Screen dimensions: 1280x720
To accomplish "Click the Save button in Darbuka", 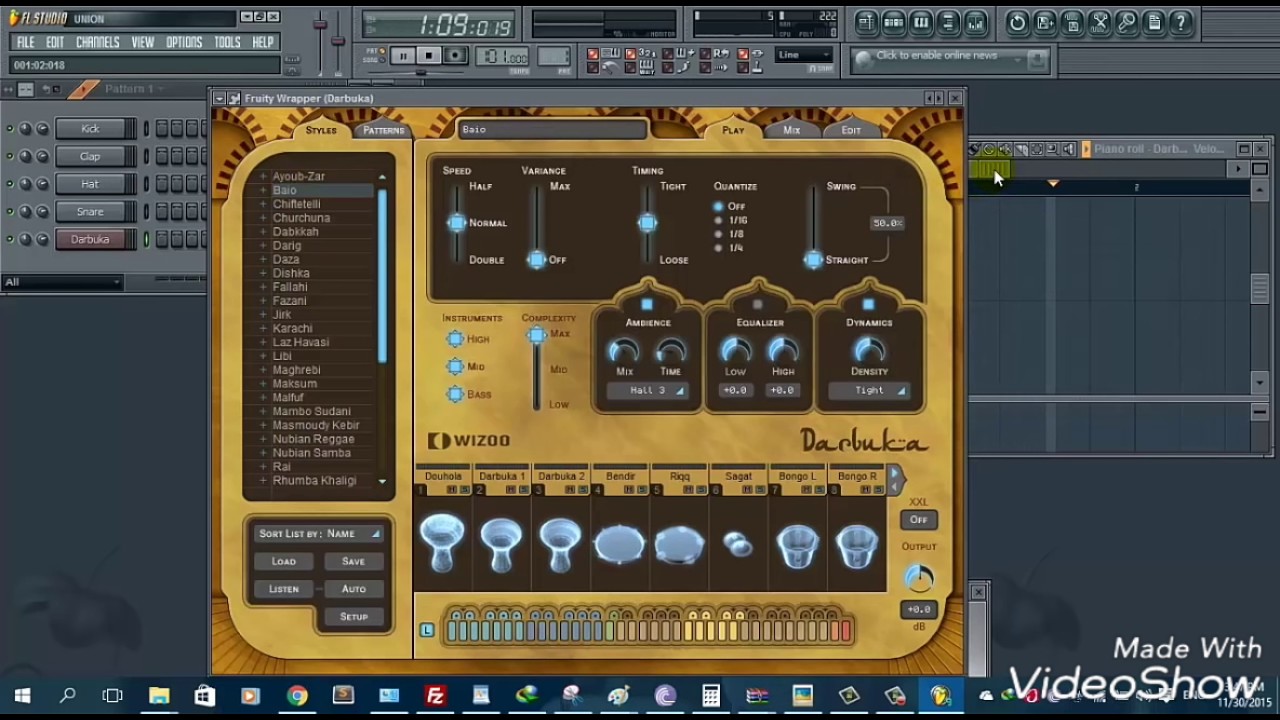I will point(353,561).
